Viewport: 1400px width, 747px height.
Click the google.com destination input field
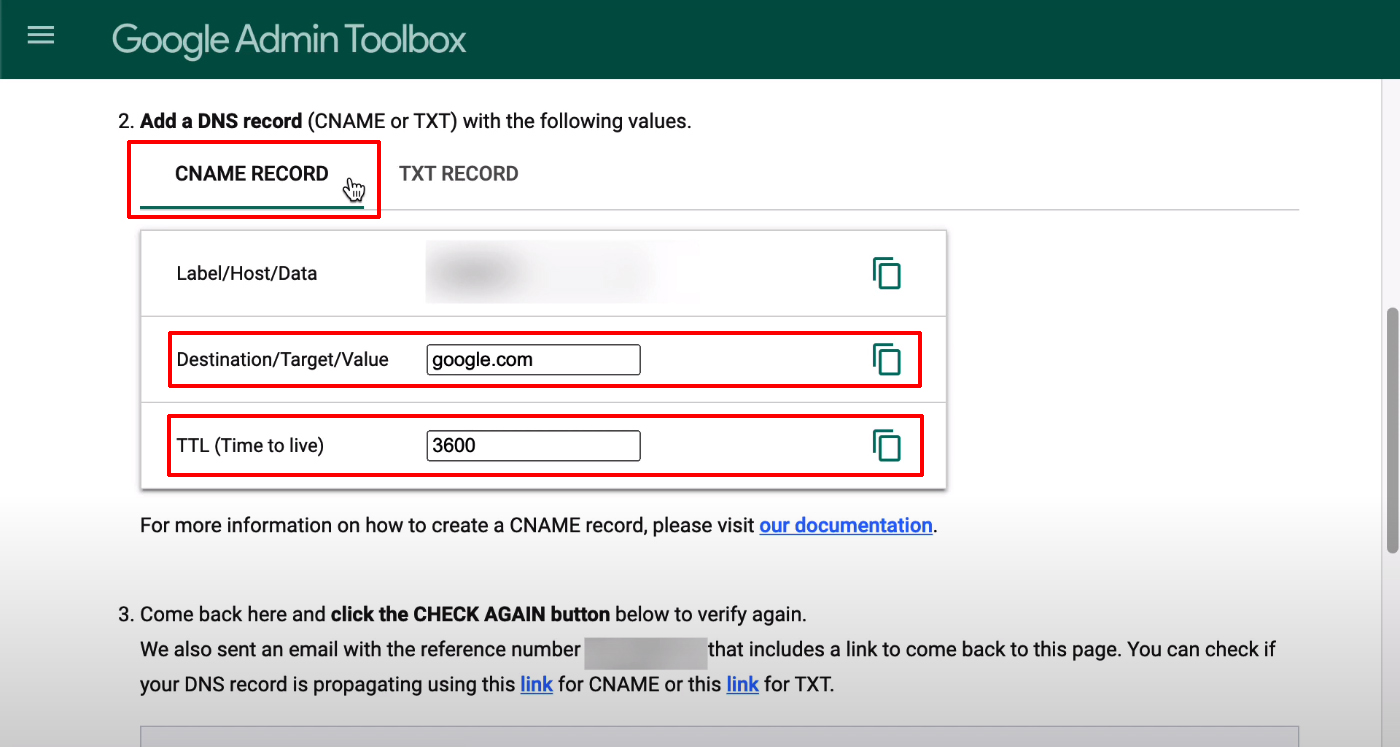click(532, 360)
